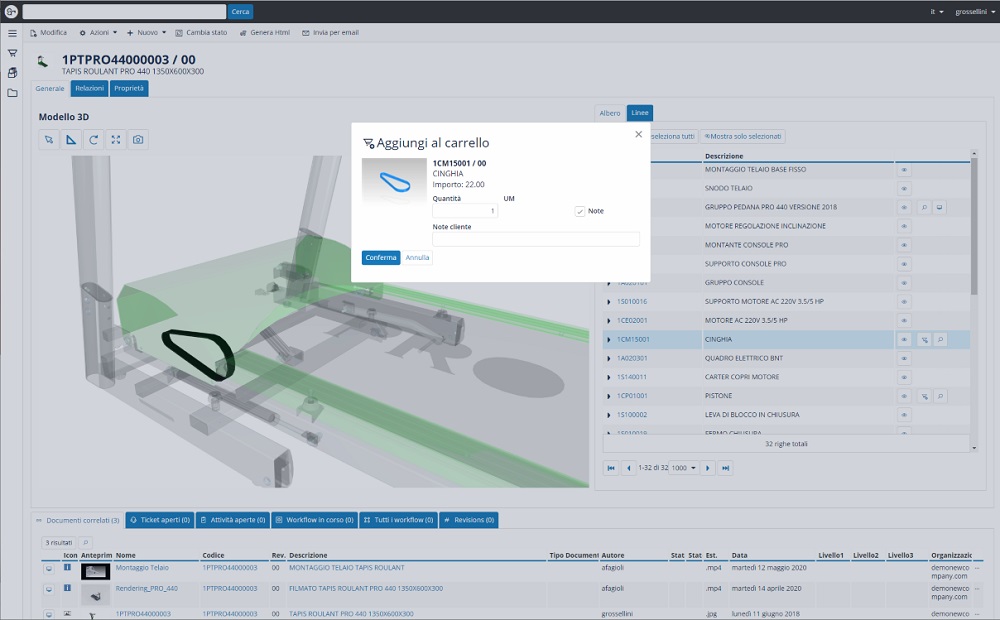Toggle visibility of SNODO TELAIO
Screen dimensions: 1000x620
[904, 189]
